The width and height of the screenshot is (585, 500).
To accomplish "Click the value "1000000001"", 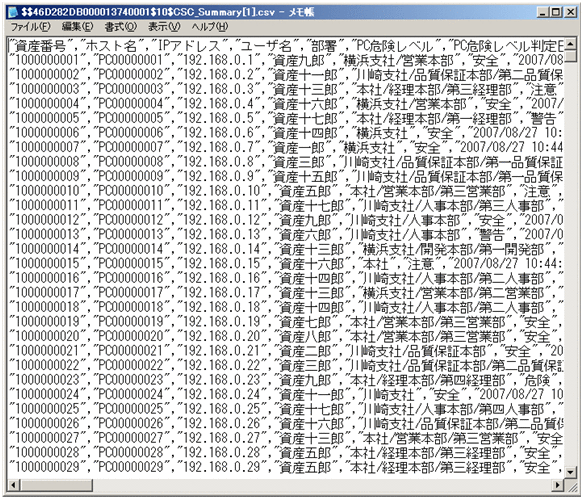I will click(47, 60).
